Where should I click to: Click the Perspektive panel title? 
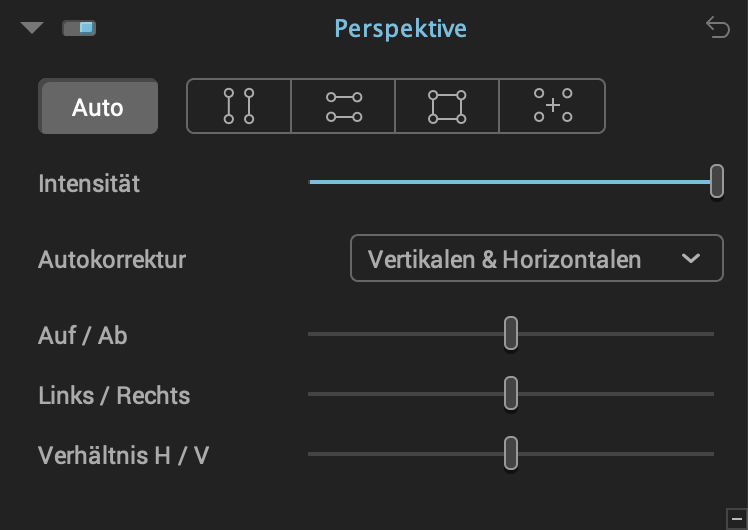tap(400, 28)
